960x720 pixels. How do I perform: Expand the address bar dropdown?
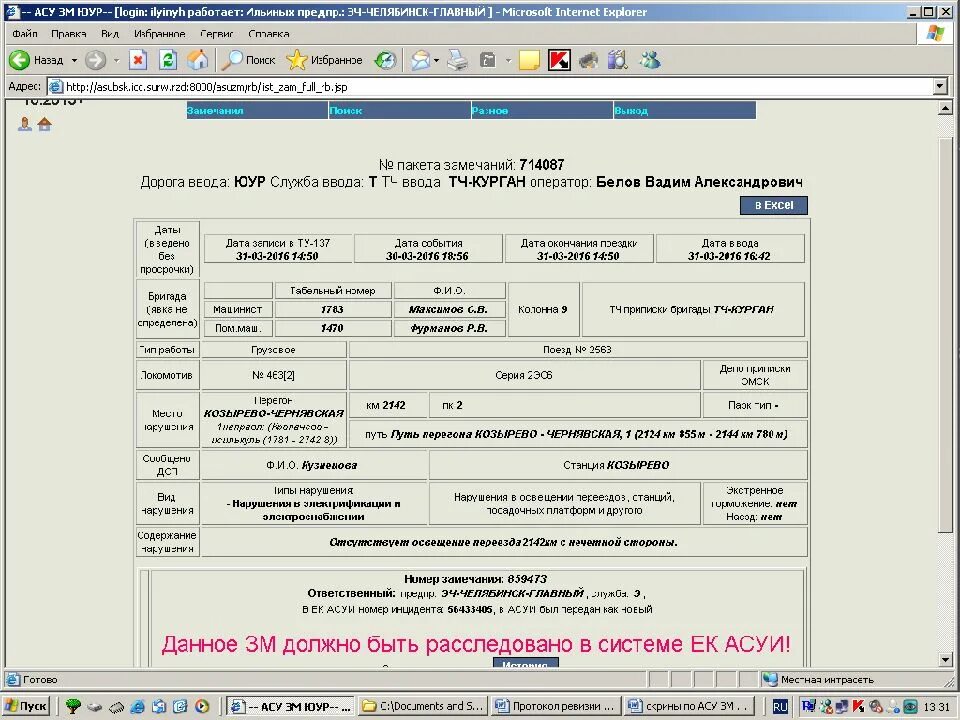click(x=940, y=87)
